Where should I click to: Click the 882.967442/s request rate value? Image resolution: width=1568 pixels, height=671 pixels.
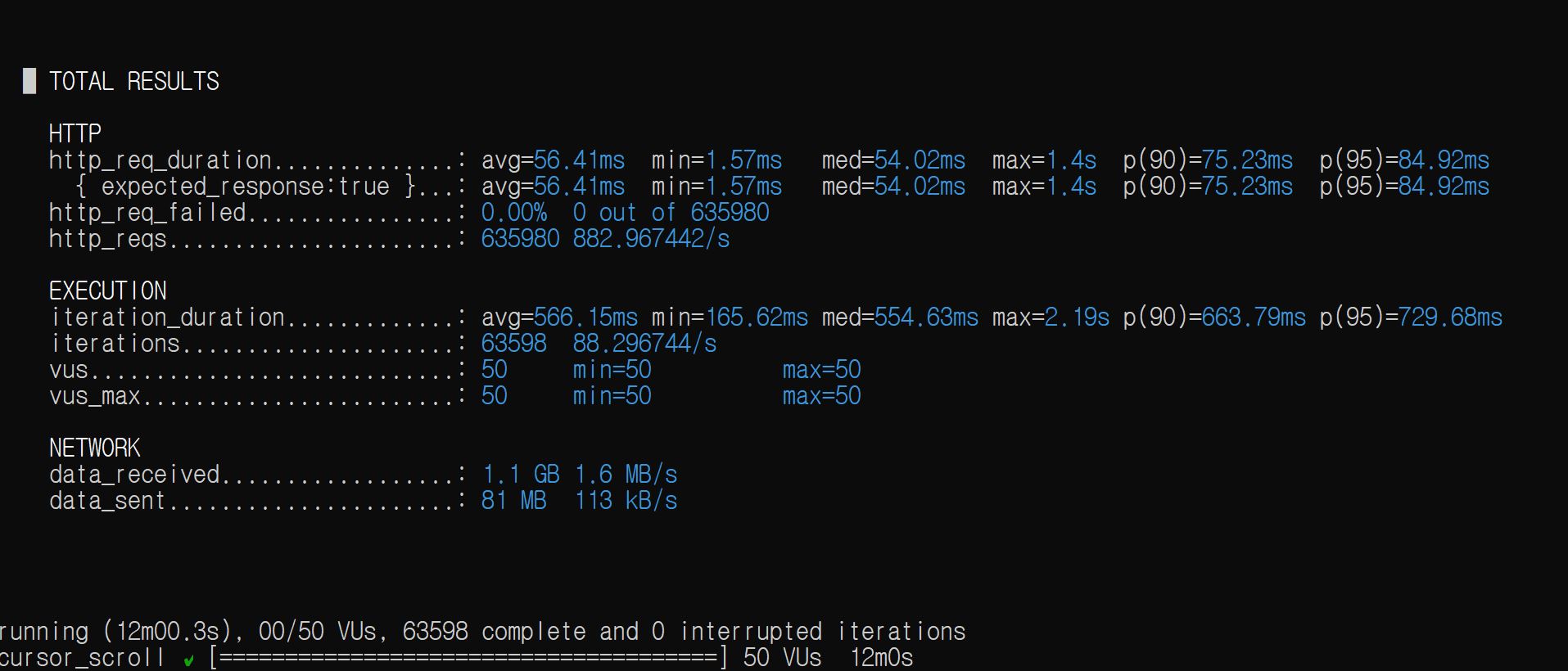(x=651, y=239)
